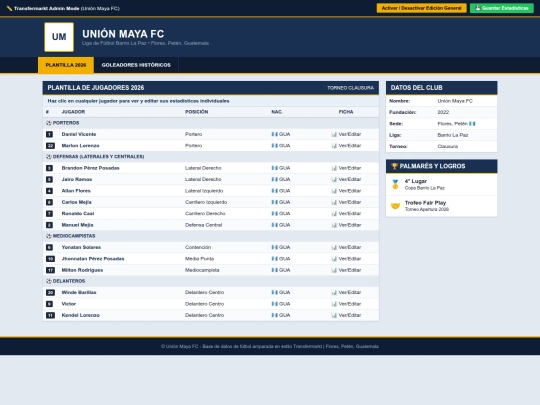
Task: Click the chart icon in Carlos Mejía row
Action: pos(334,202)
